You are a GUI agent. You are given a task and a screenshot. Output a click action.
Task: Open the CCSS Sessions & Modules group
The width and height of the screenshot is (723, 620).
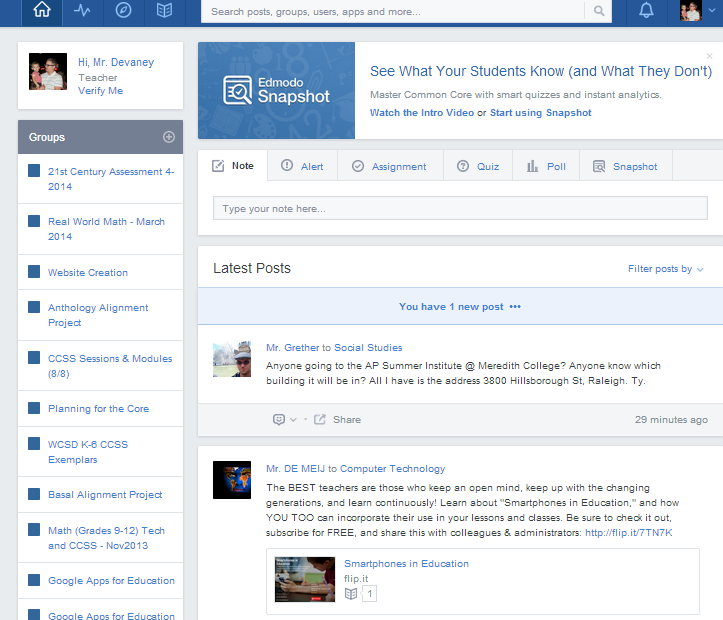(x=110, y=366)
